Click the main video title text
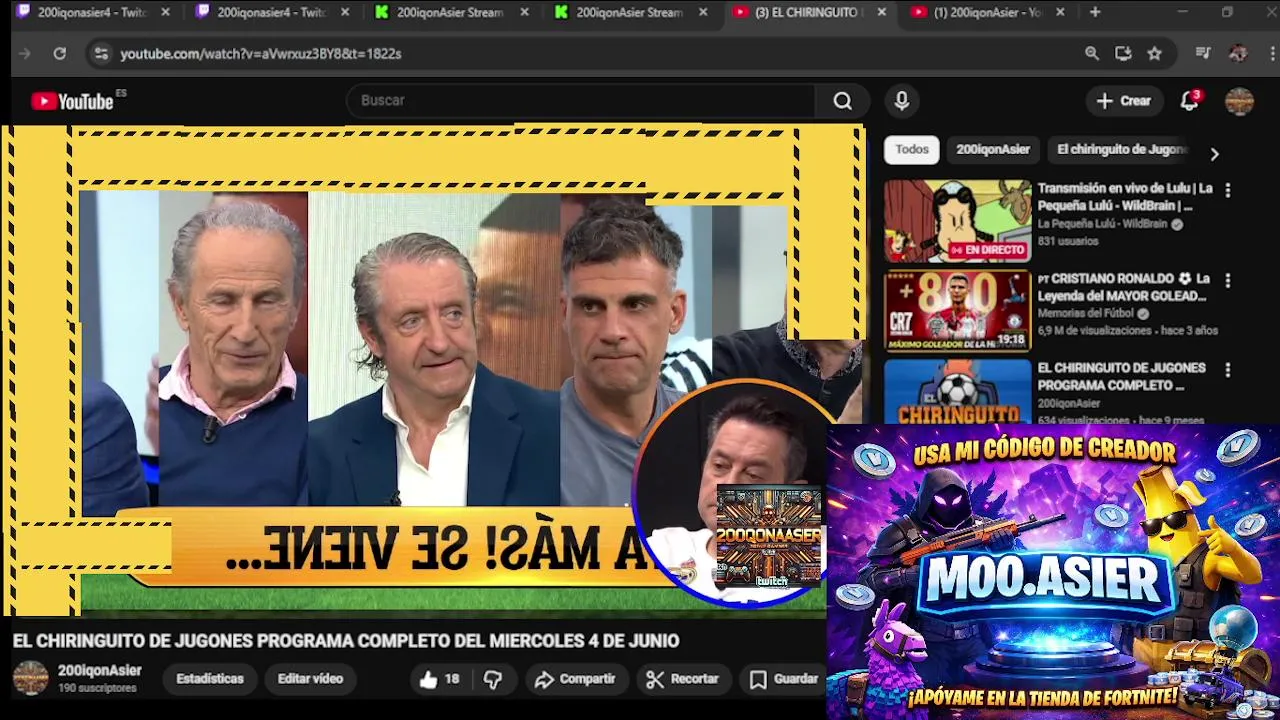1280x720 pixels. (x=346, y=641)
